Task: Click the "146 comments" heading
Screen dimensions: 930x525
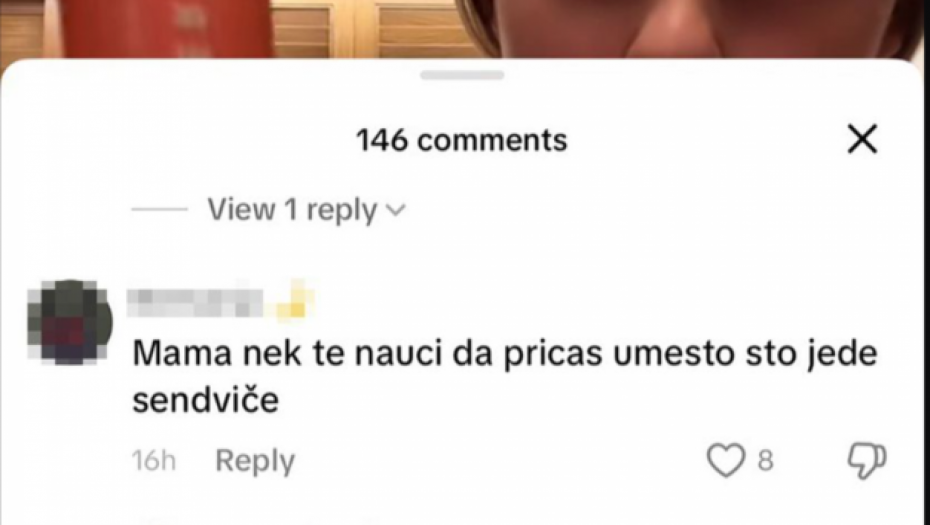Action: coord(461,141)
